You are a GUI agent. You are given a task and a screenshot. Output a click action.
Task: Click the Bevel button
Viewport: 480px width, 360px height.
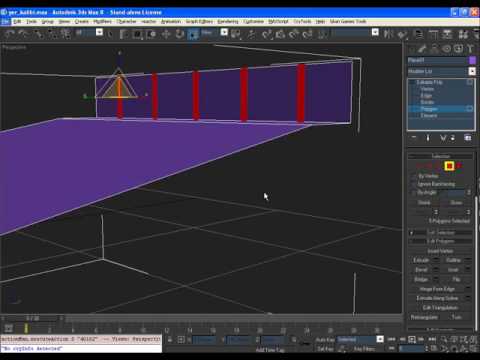(421, 270)
